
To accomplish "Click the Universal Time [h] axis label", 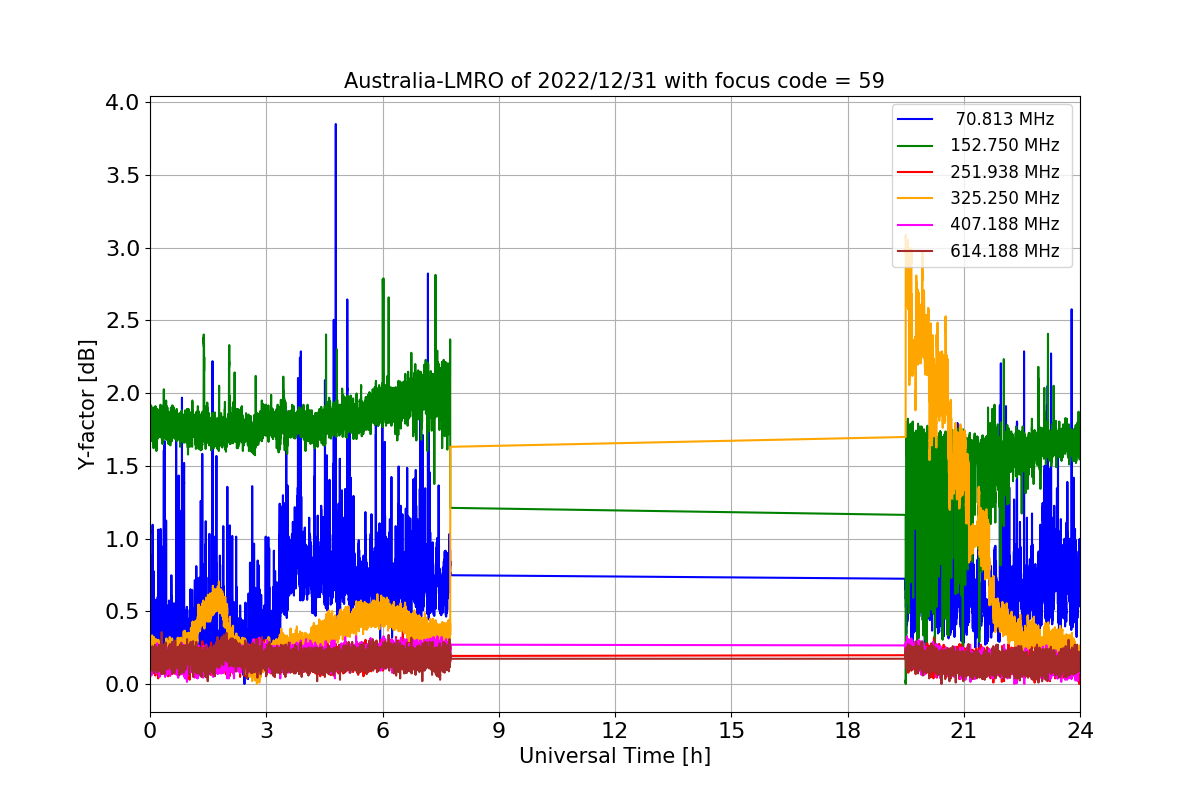I will click(x=614, y=757).
